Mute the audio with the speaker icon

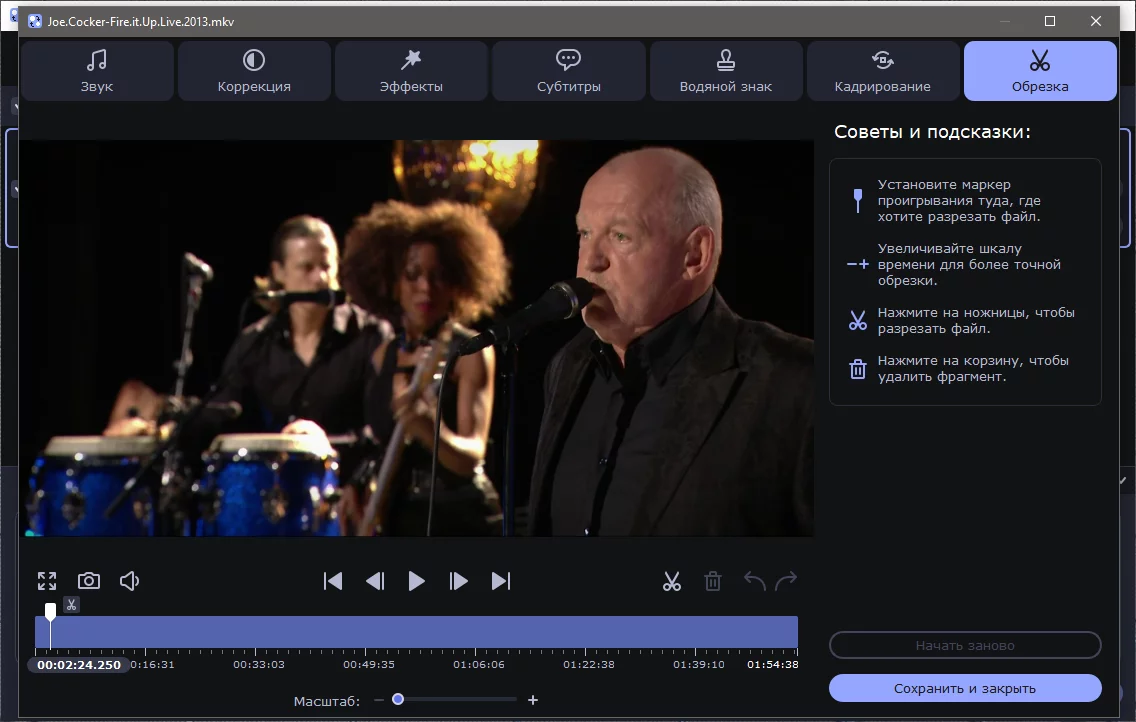130,581
